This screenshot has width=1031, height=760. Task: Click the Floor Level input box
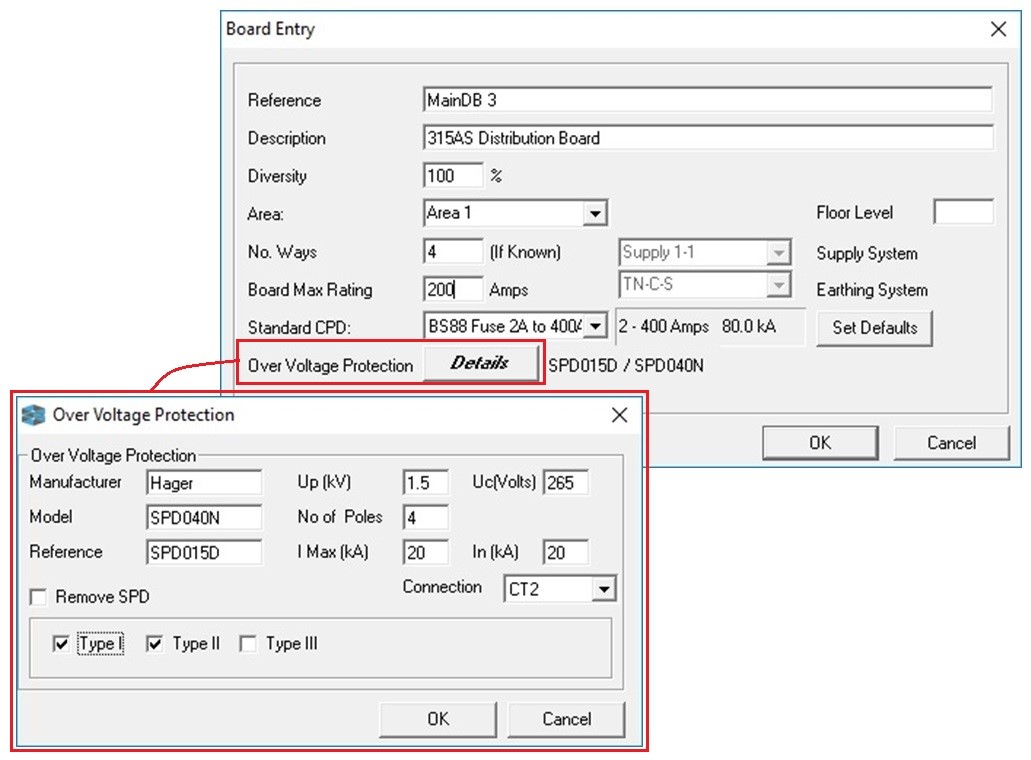[963, 212]
